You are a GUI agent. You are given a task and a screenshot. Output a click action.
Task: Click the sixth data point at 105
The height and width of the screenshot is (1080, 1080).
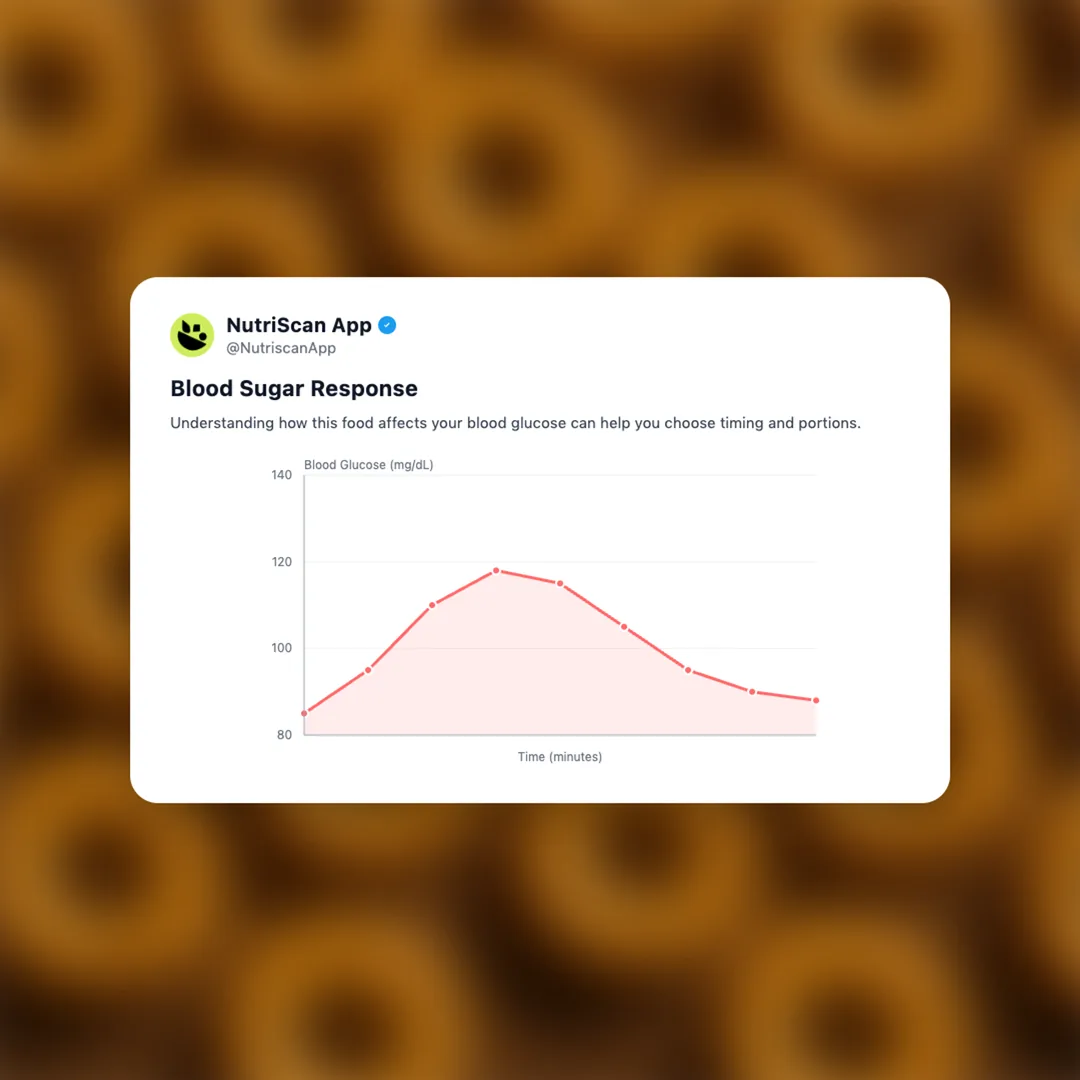point(624,627)
